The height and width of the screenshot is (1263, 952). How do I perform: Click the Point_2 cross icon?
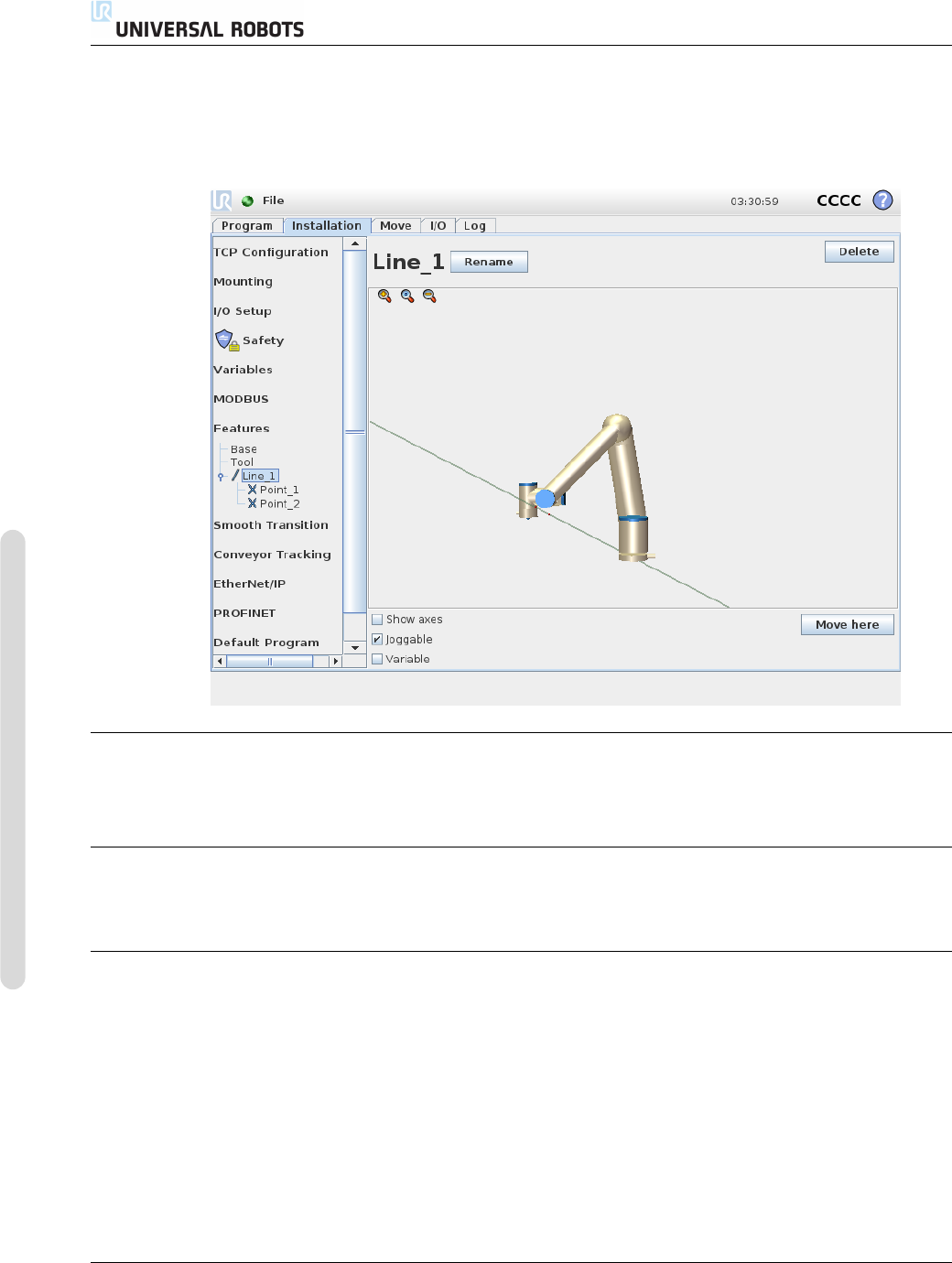point(252,503)
